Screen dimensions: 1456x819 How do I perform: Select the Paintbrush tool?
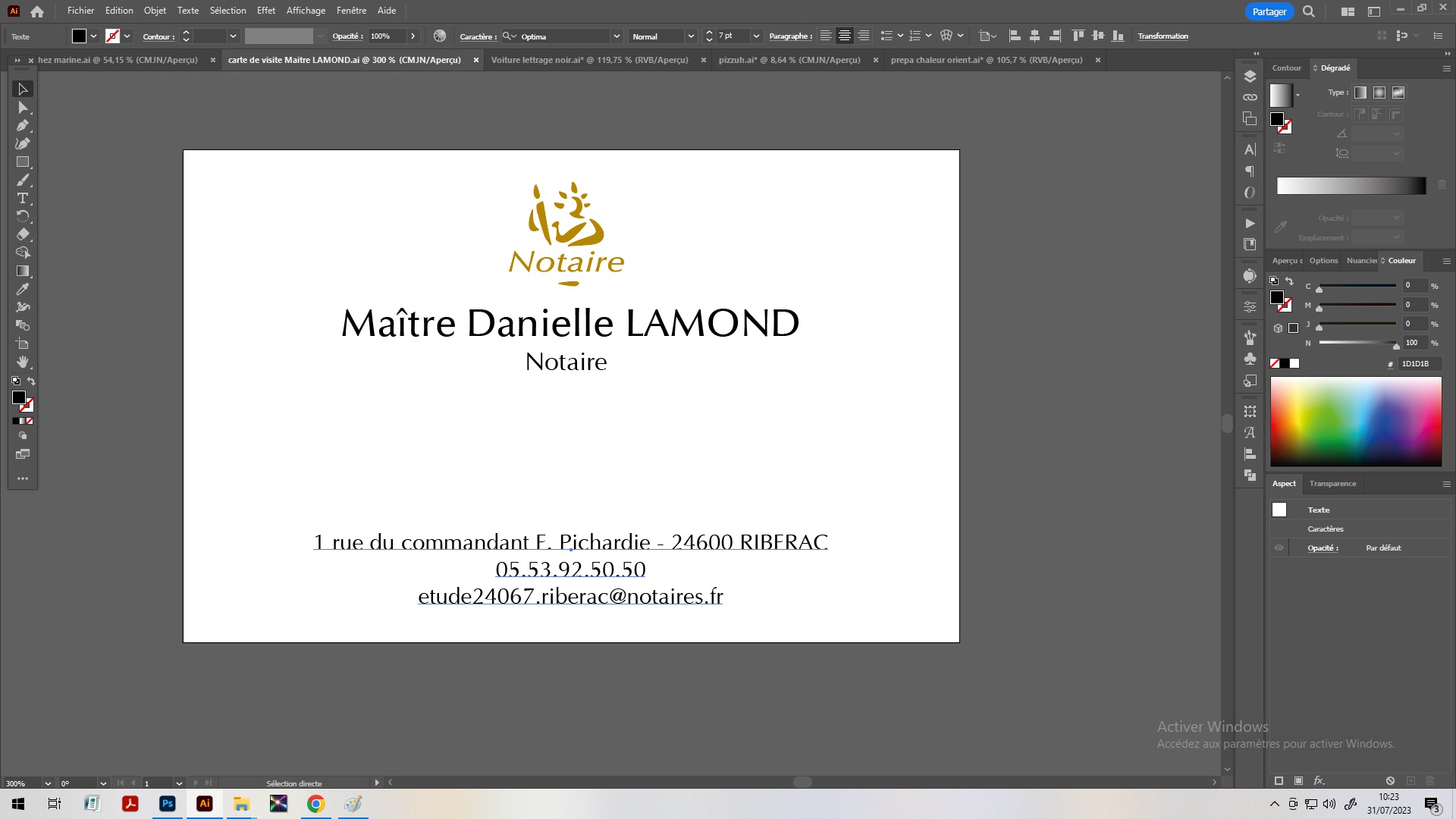(23, 180)
